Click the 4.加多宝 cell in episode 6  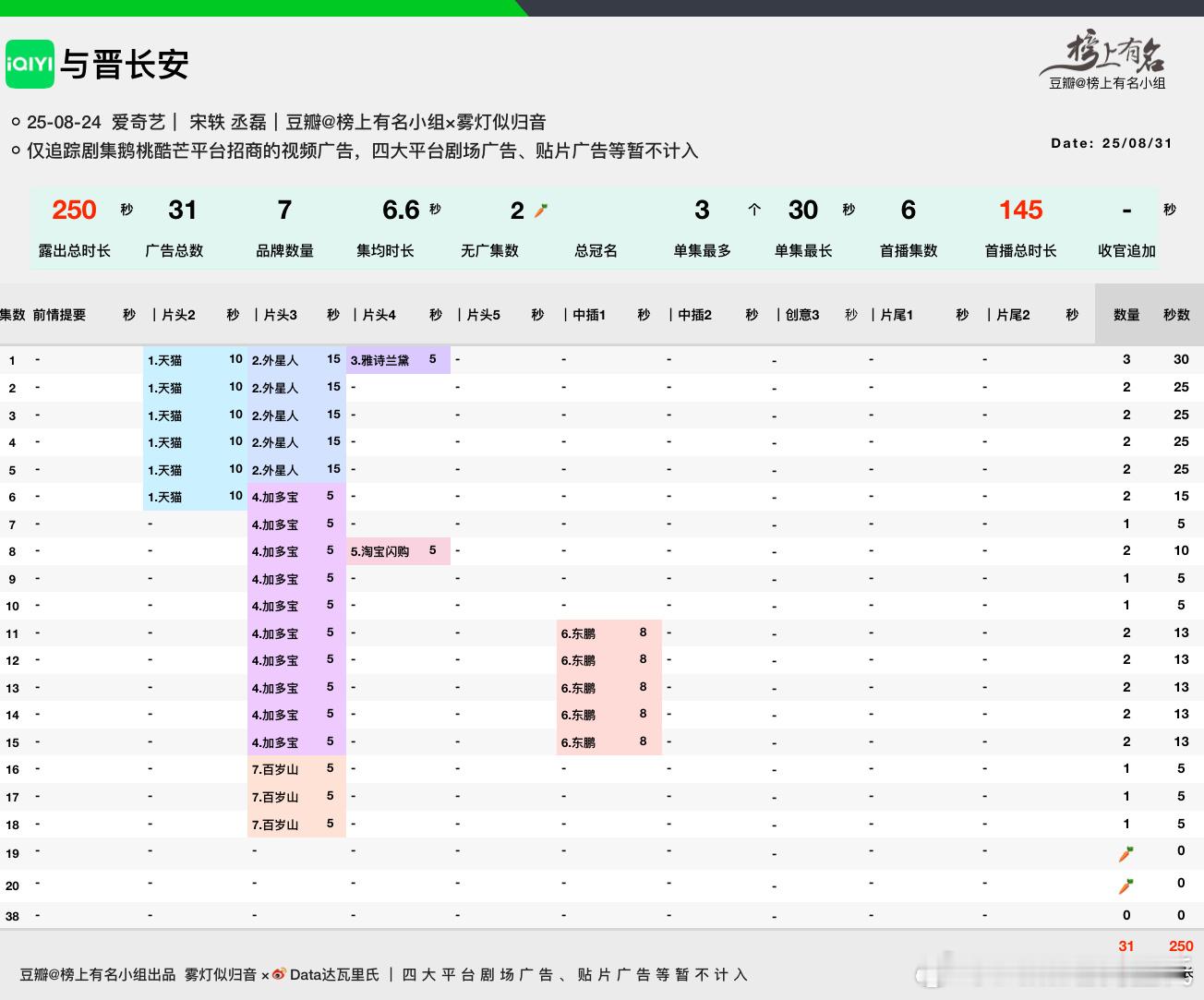tap(296, 497)
